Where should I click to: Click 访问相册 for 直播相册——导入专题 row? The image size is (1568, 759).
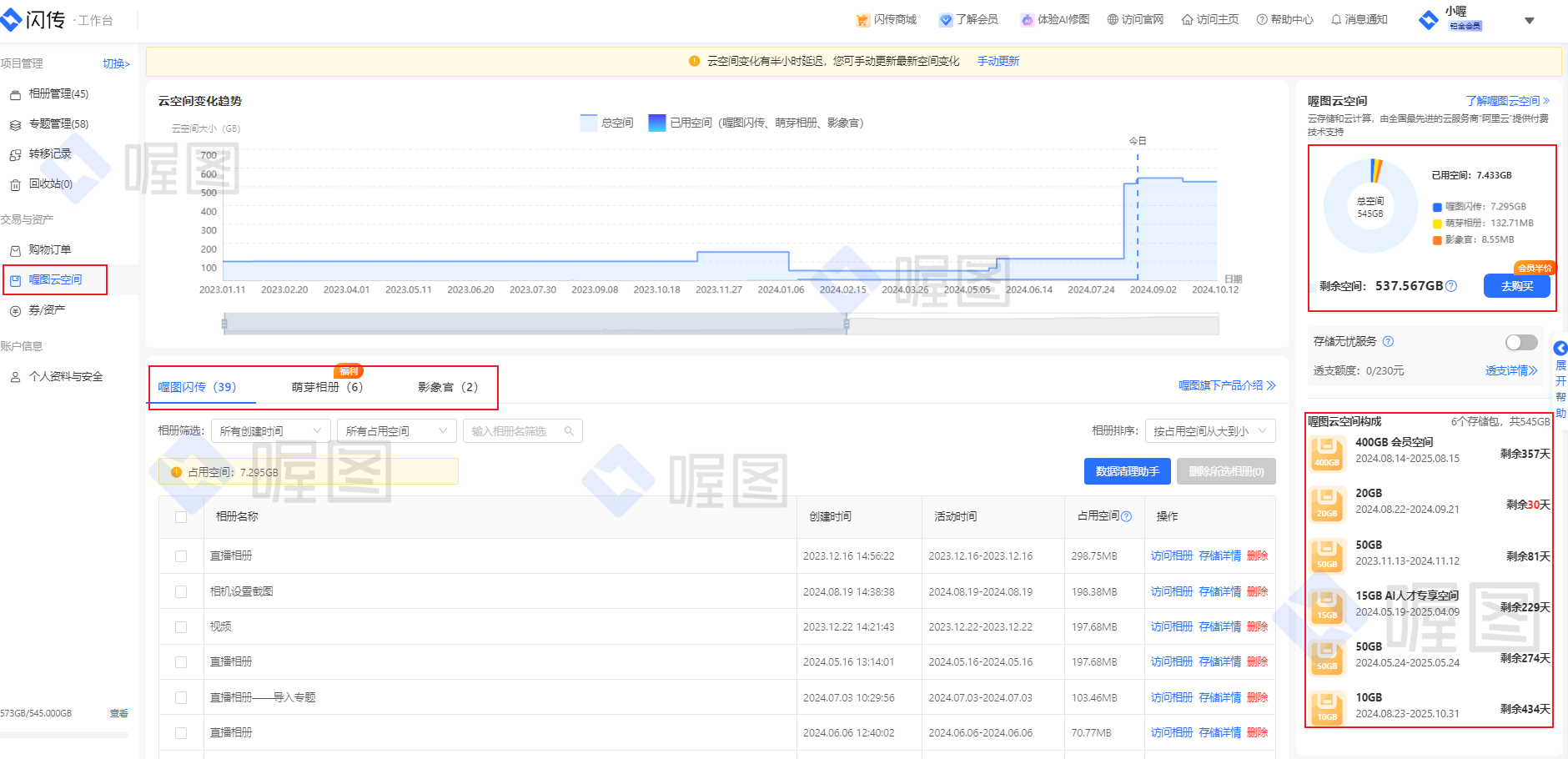click(1172, 697)
